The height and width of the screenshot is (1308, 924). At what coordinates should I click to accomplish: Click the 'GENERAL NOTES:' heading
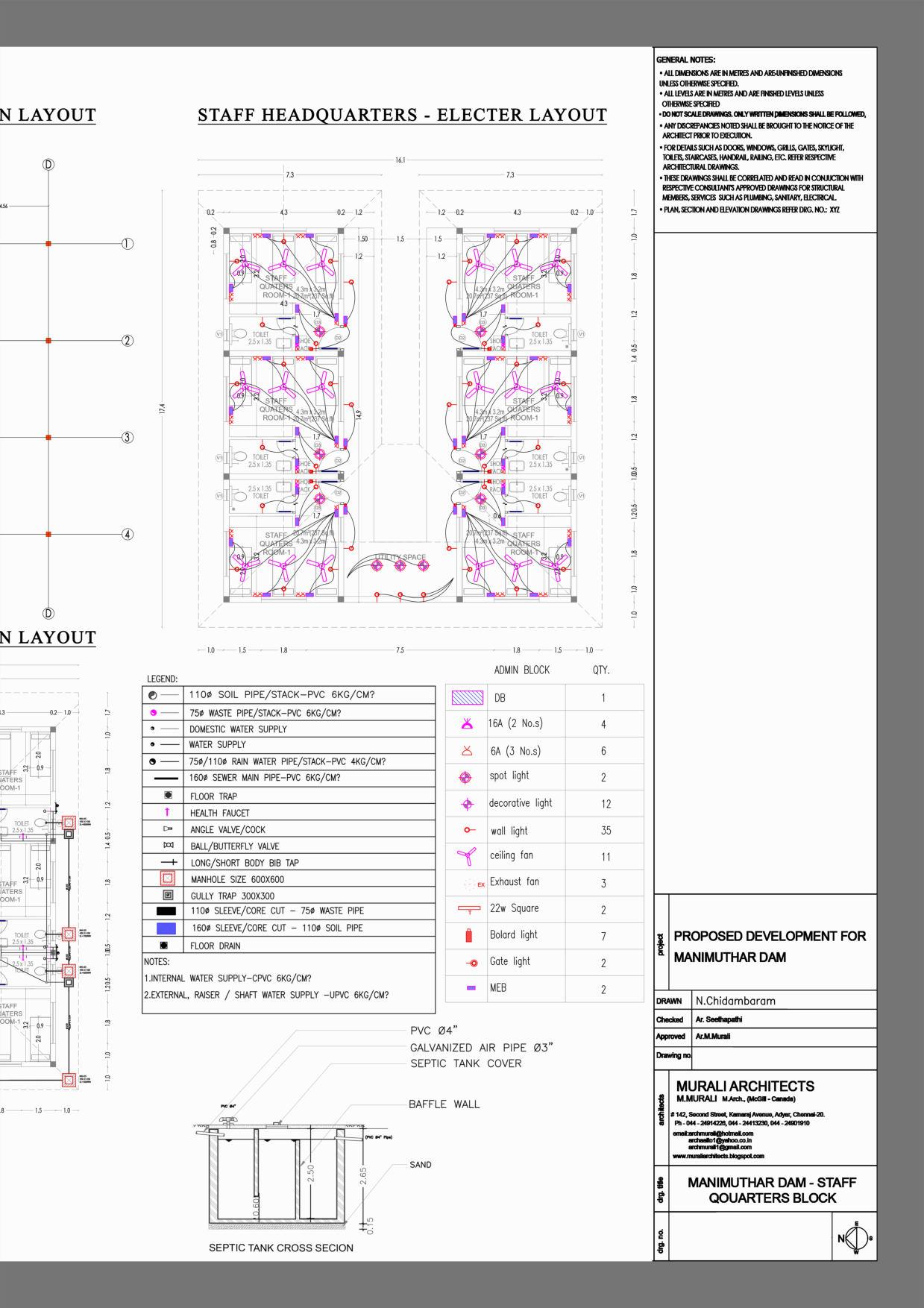pos(685,60)
